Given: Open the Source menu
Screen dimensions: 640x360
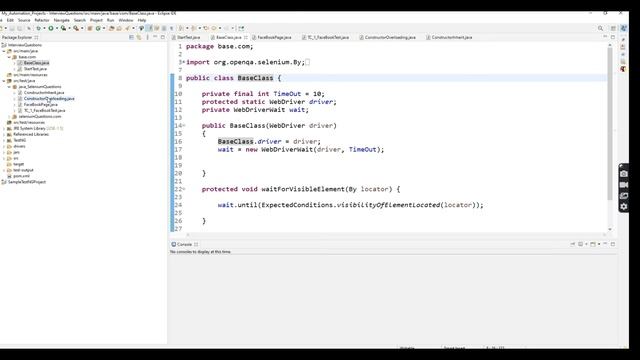Looking at the screenshot, I should pyautogui.click(x=24, y=20).
